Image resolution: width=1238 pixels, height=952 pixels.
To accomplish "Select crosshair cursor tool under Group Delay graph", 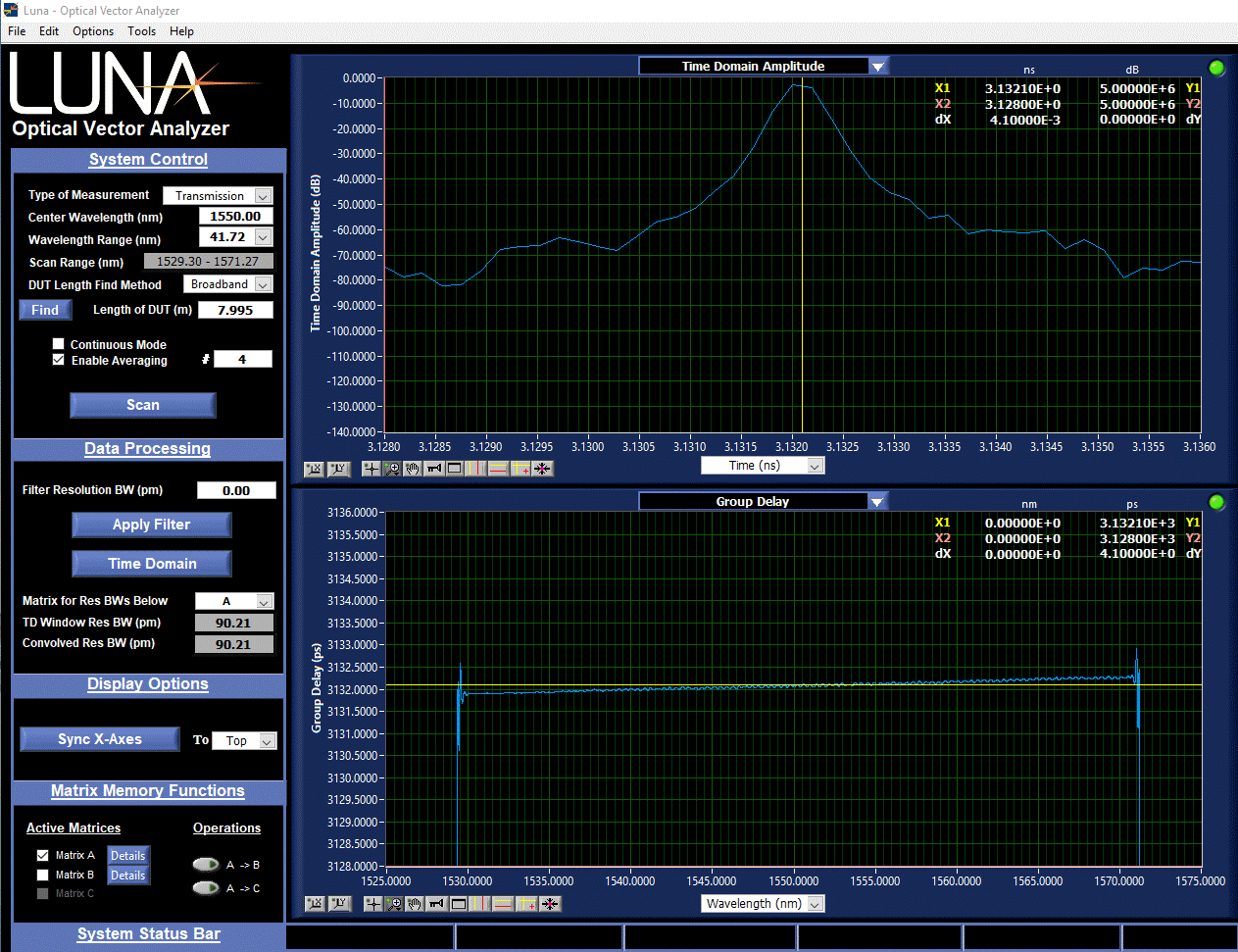I will 373,904.
